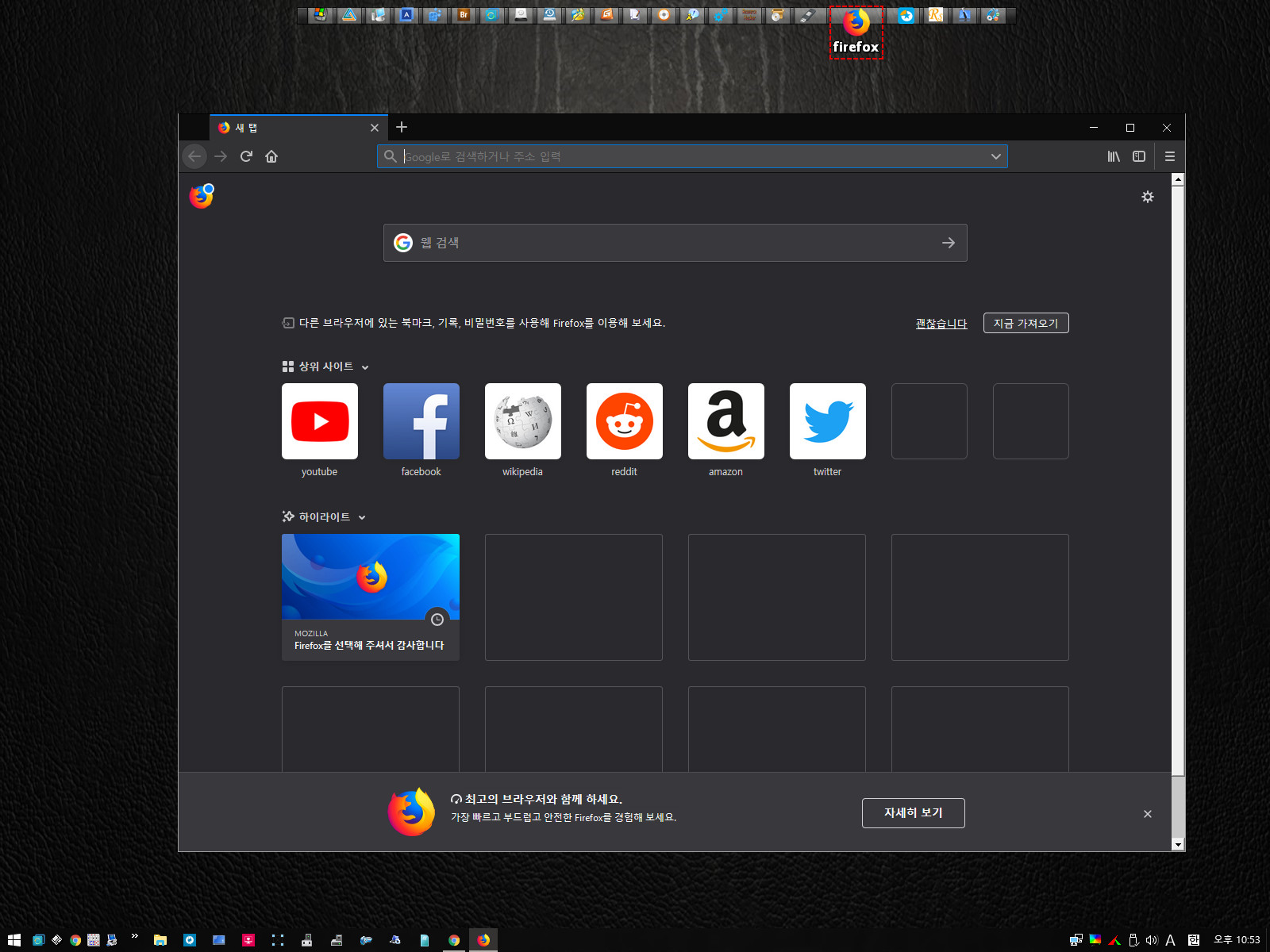Click the disc icon in the top dock
The width and height of the screenshot is (1270, 952).
[664, 15]
